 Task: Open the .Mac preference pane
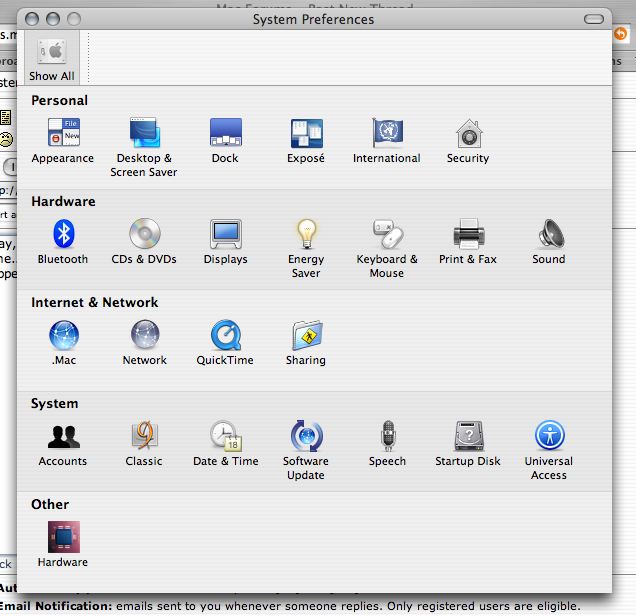64,343
